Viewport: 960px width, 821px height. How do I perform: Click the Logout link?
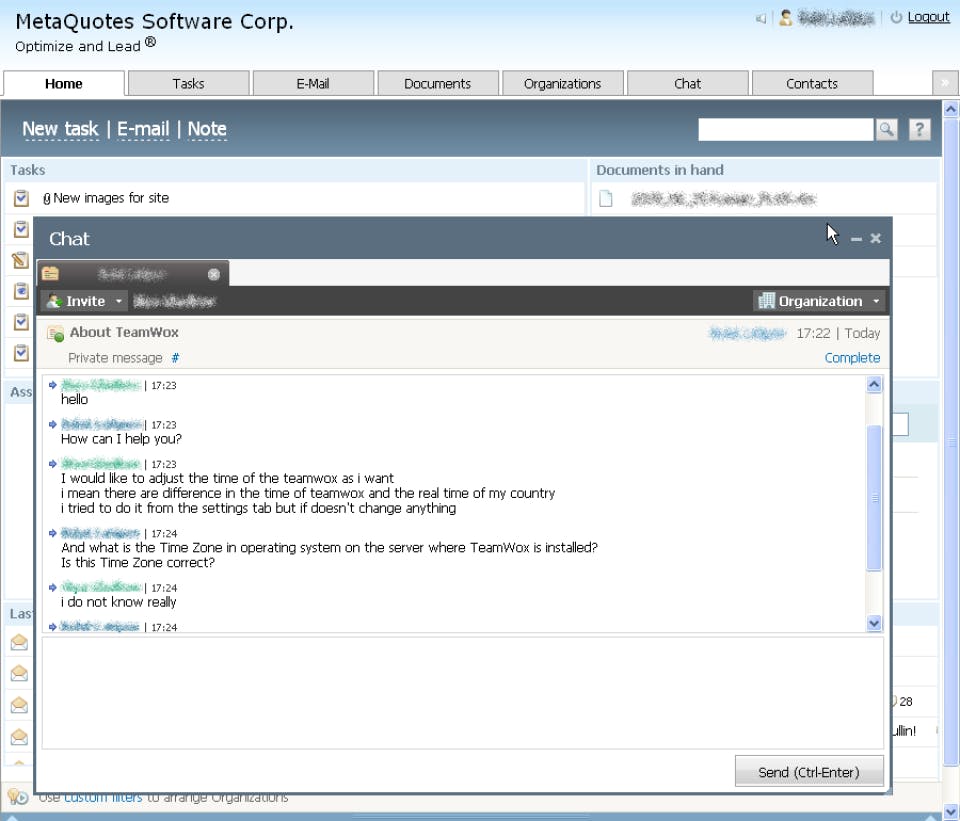point(928,17)
